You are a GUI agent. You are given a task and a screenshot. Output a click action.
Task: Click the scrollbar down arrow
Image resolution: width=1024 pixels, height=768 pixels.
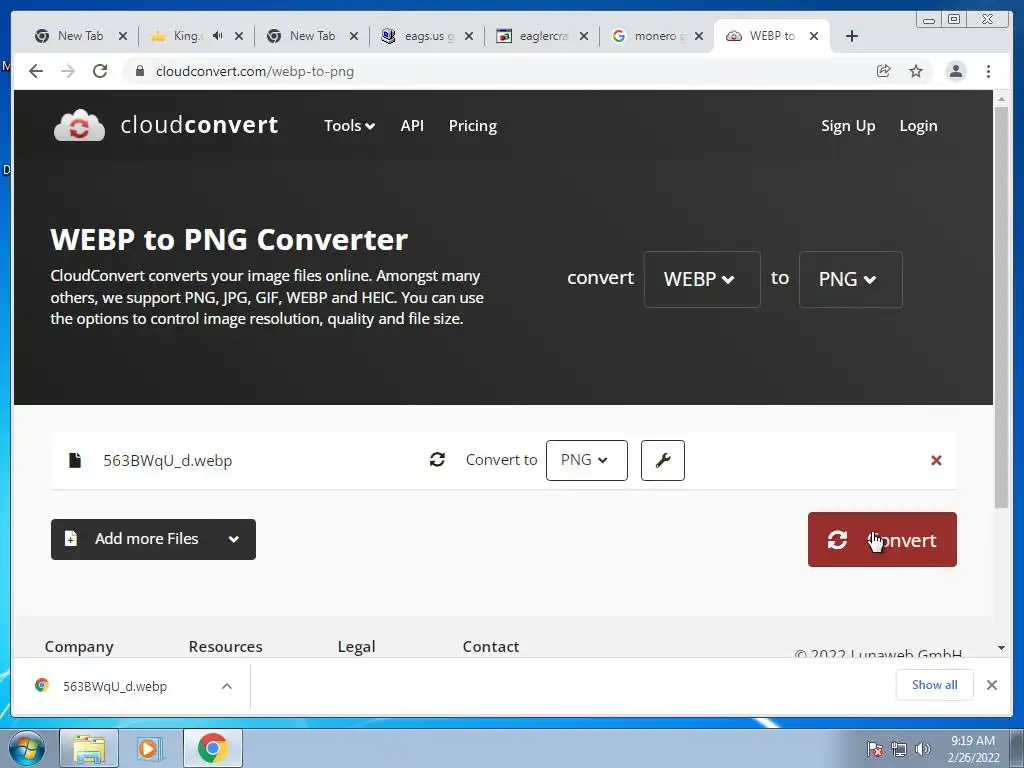point(1001,648)
